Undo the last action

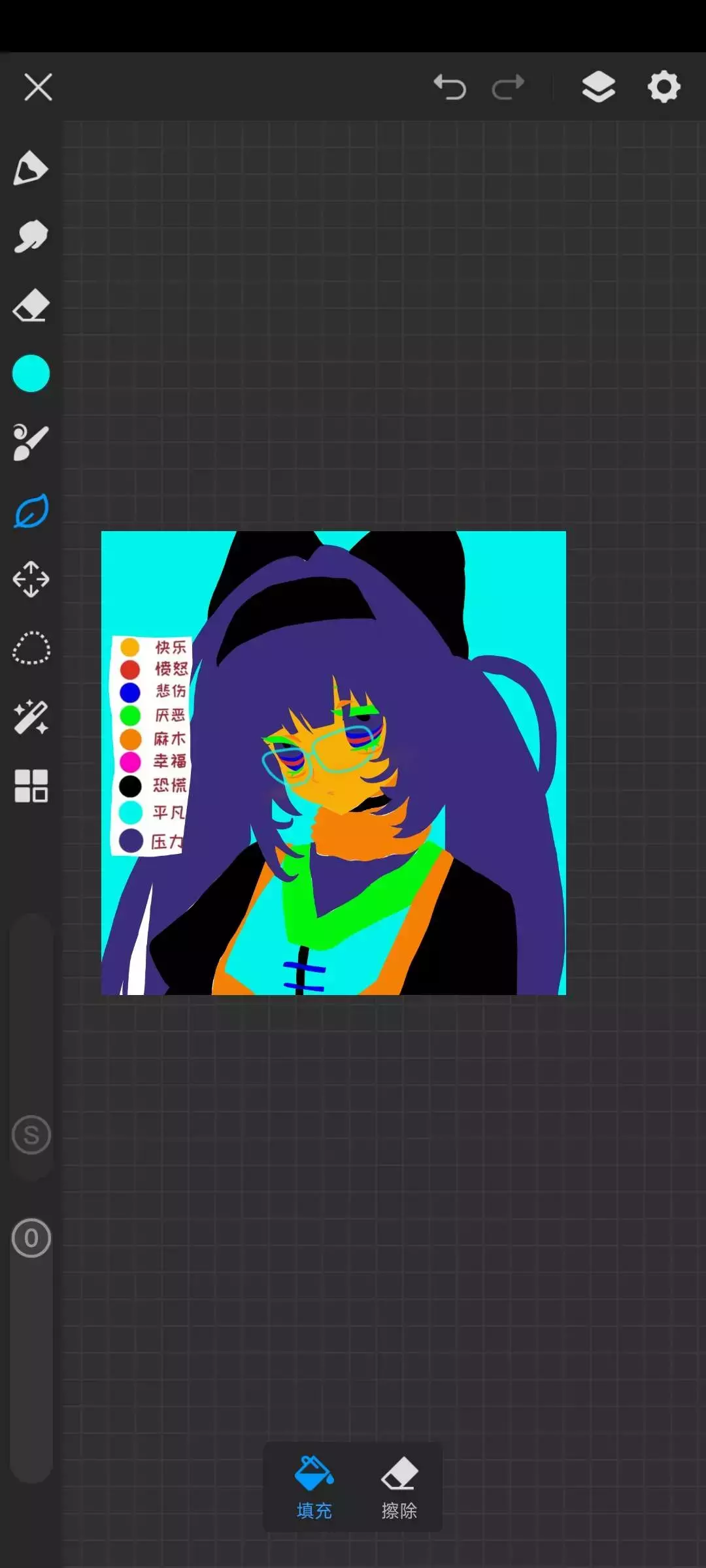(x=450, y=87)
